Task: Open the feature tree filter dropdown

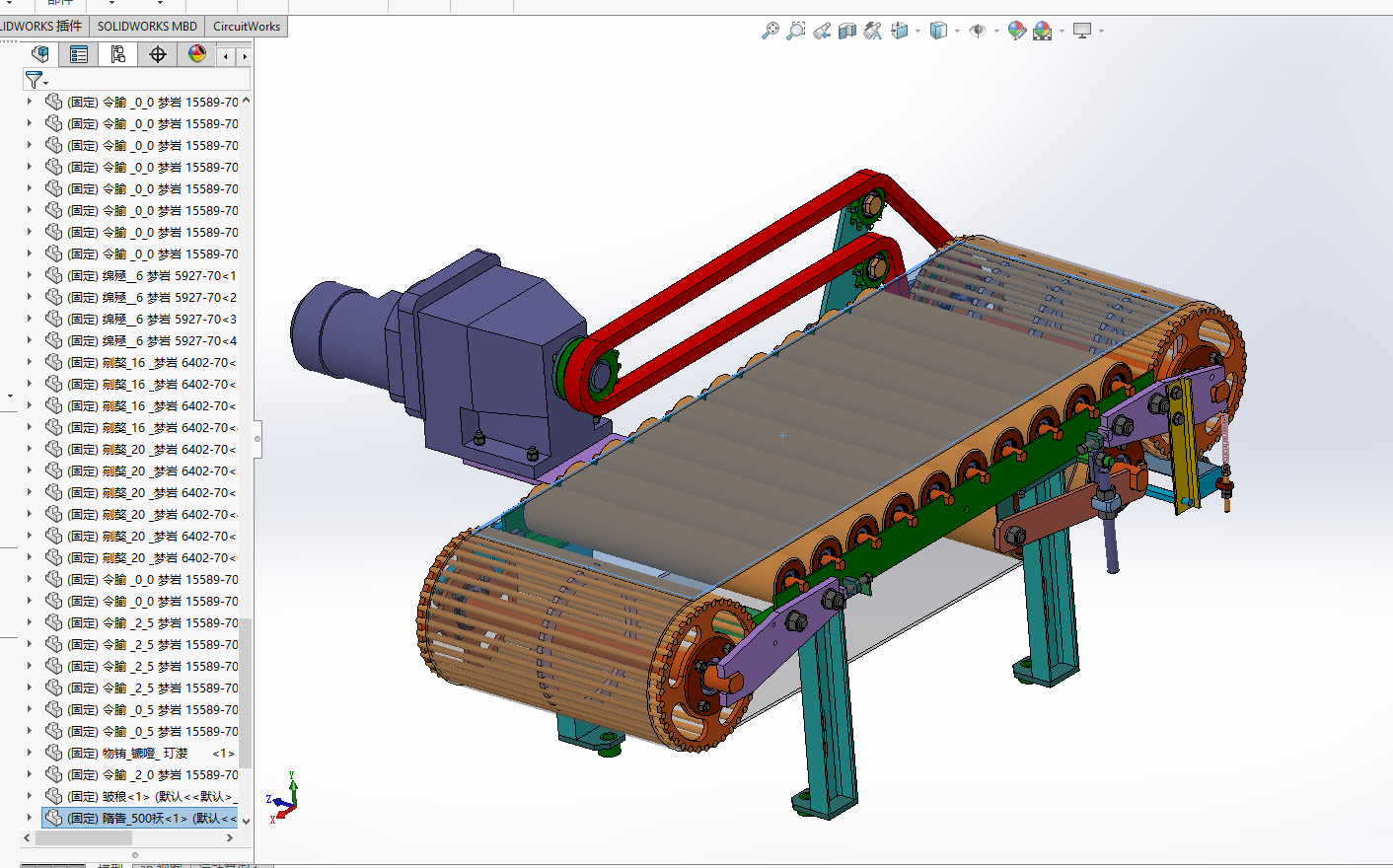Action: click(37, 80)
